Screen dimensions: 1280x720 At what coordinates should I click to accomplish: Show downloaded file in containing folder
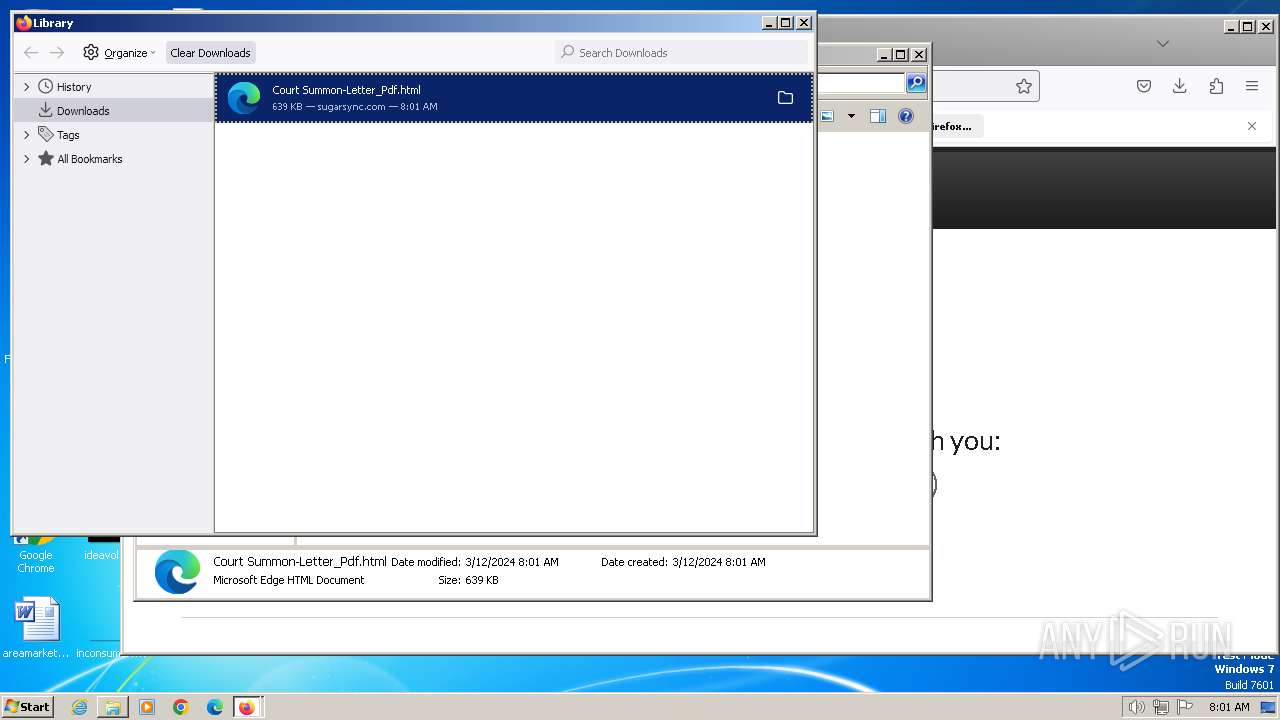(785, 98)
